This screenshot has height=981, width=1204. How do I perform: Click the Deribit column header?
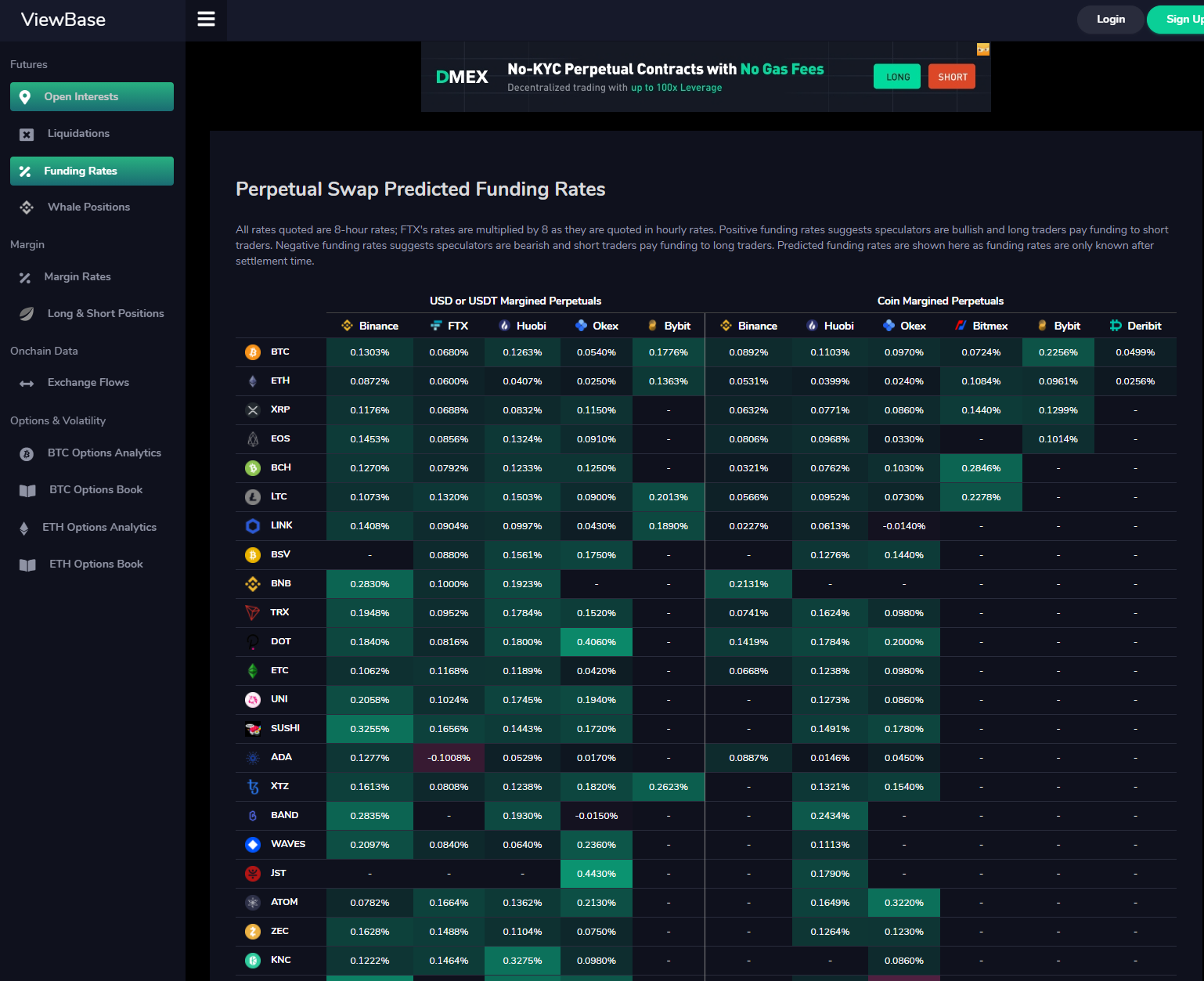point(1135,326)
